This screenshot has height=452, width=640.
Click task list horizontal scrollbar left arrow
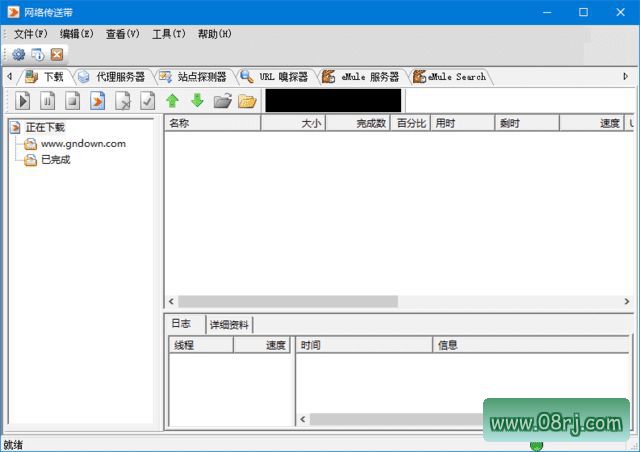[x=171, y=301]
